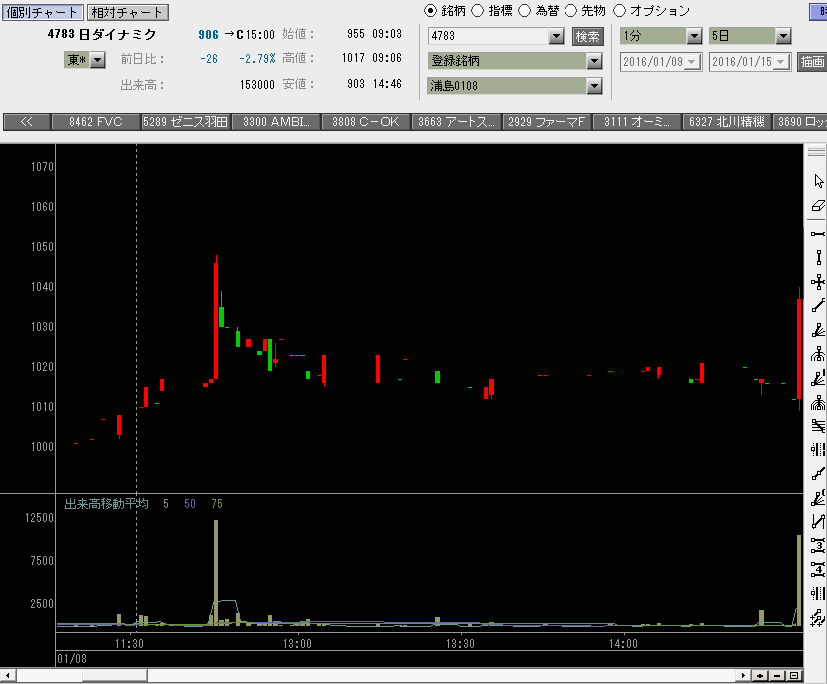
Task: Click the horizontal scrollbar left arrow
Action: [8, 676]
